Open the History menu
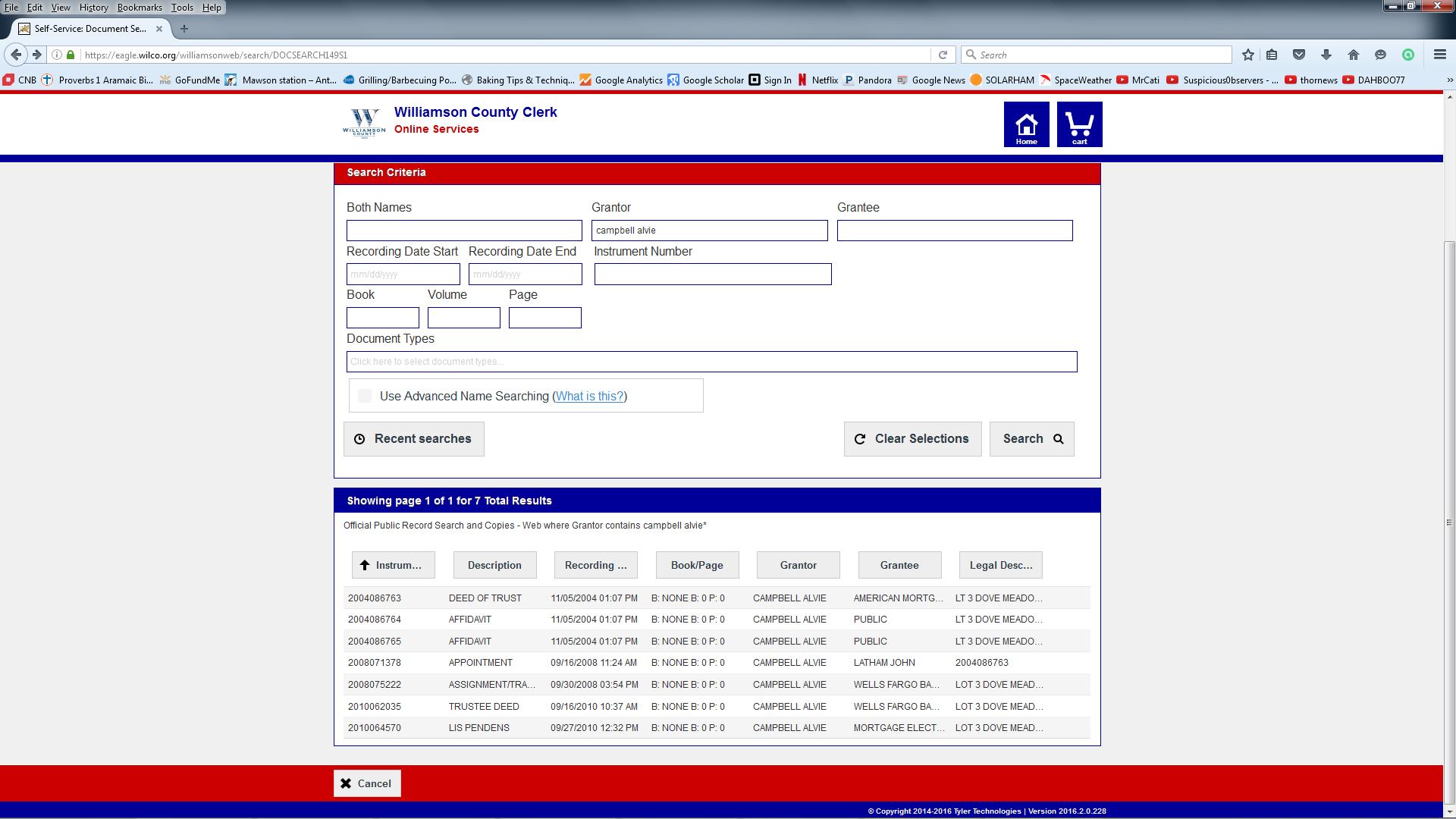 click(93, 8)
